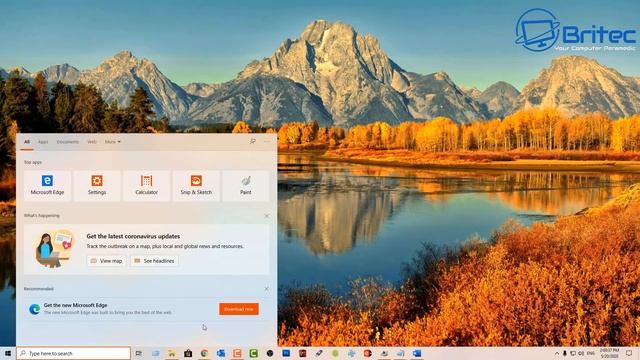Open the orange C app on taskbar
Viewport: 640px width, 360px height.
[x=237, y=353]
